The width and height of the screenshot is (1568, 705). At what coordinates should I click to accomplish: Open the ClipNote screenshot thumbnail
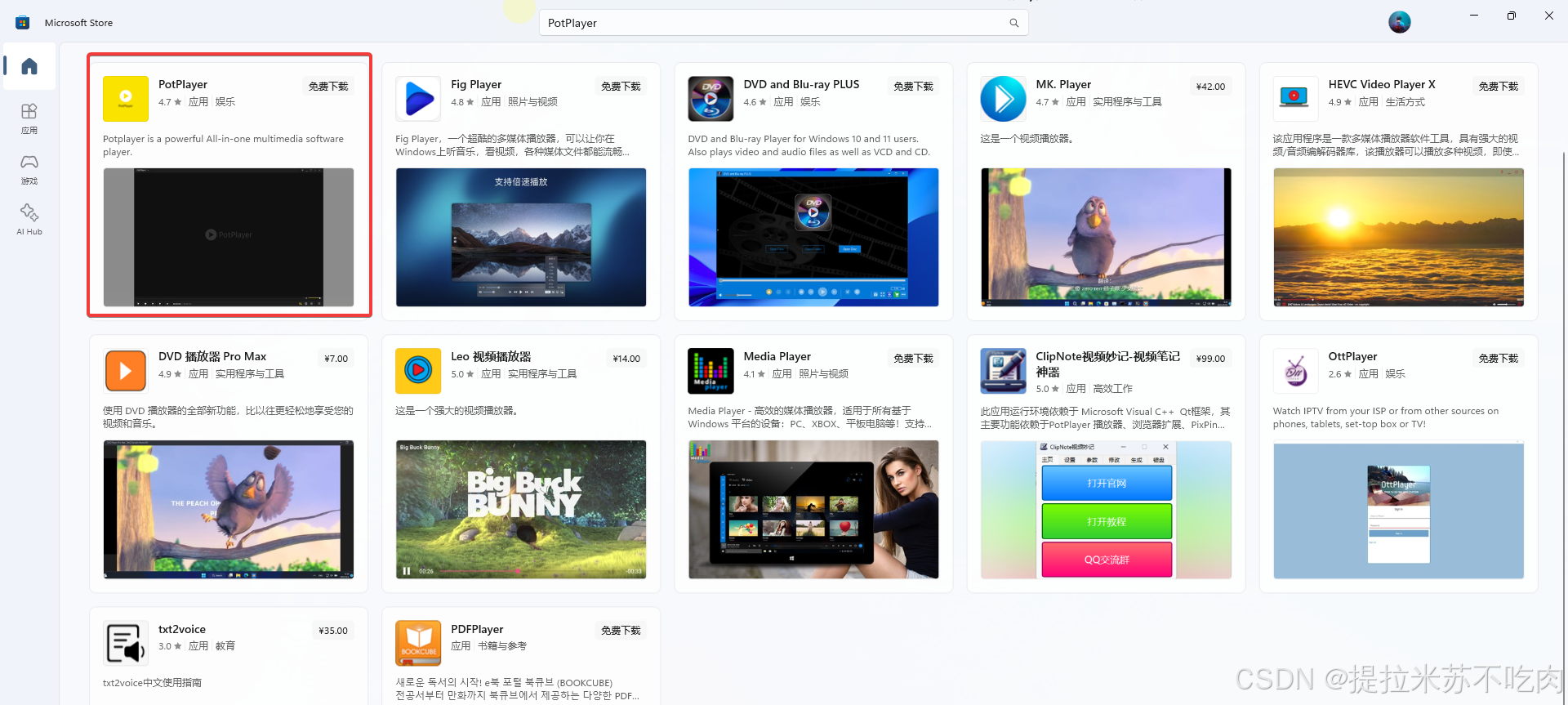click(x=1106, y=510)
